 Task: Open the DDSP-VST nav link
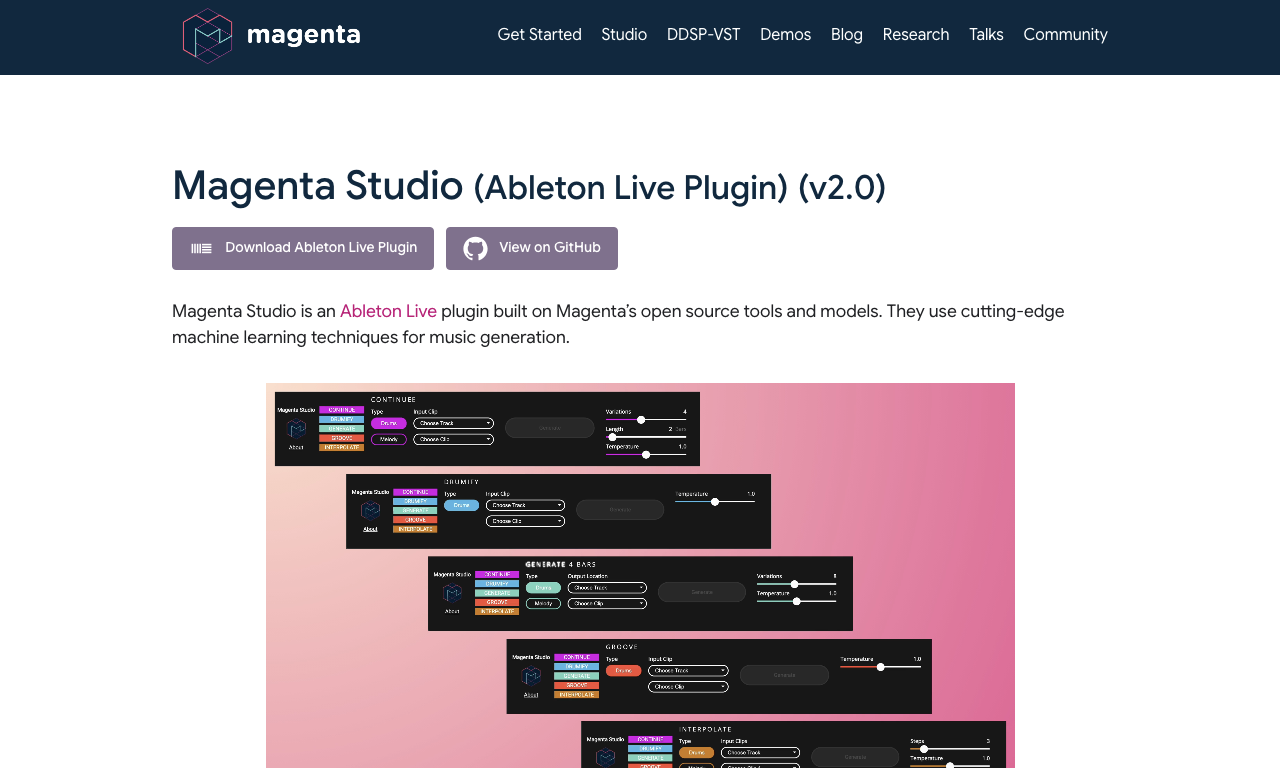pyautogui.click(x=703, y=35)
